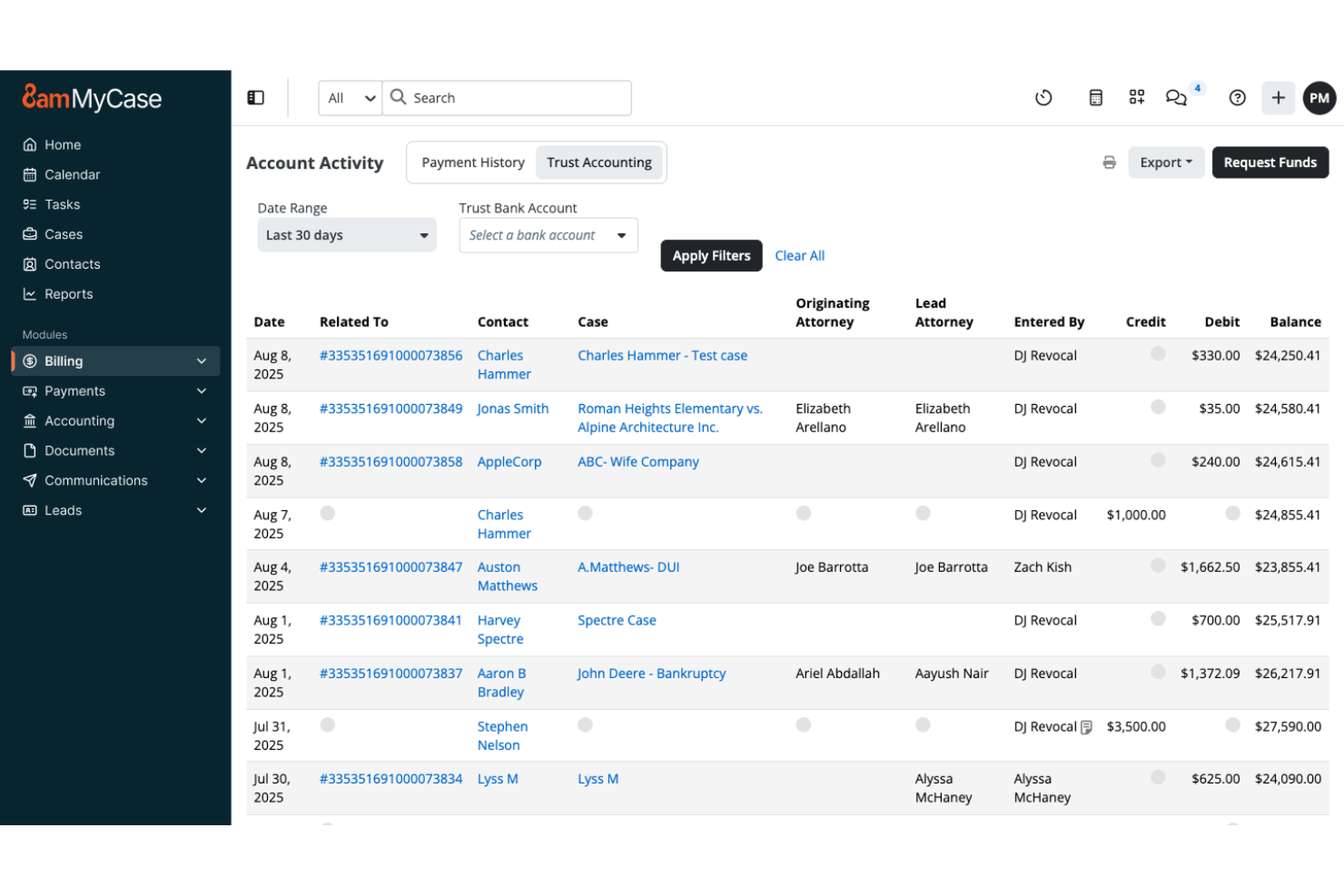This screenshot has width=1344, height=896.
Task: Expand the Documents module chevron
Action: point(202,450)
